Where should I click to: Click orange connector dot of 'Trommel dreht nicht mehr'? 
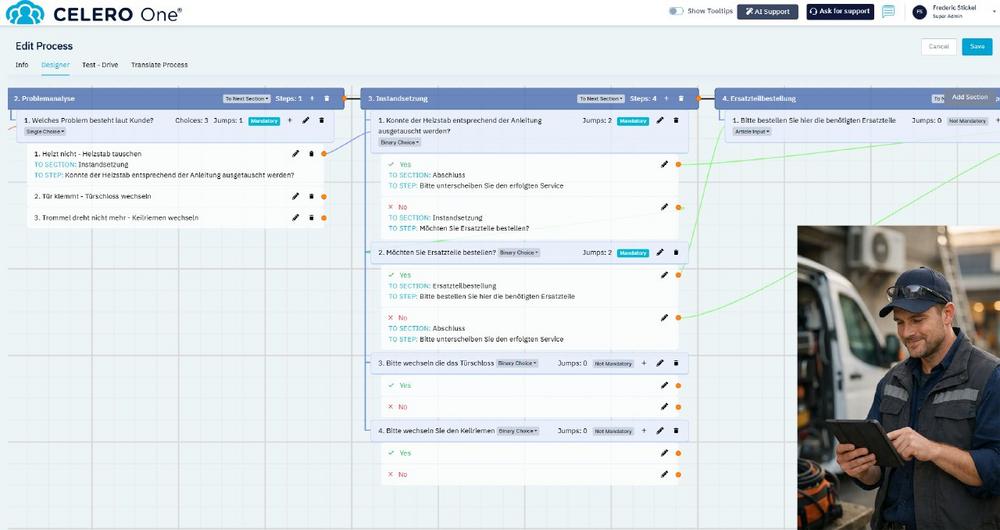tap(326, 217)
